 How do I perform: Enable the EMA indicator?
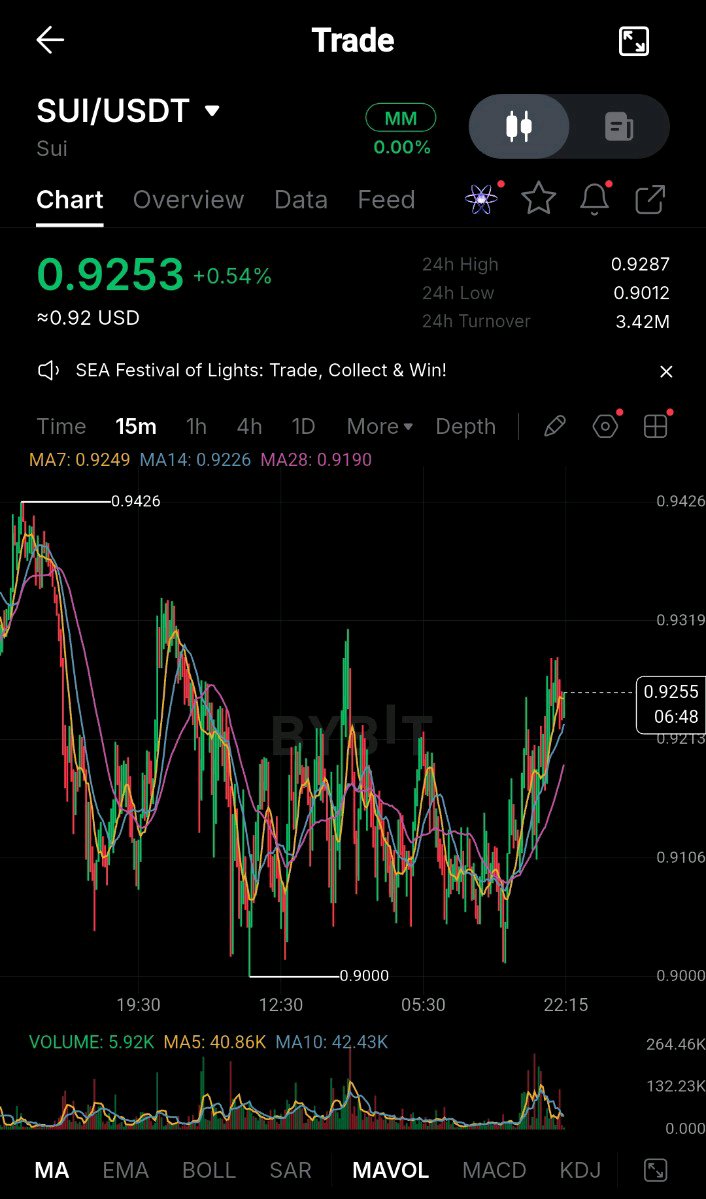[x=125, y=1170]
